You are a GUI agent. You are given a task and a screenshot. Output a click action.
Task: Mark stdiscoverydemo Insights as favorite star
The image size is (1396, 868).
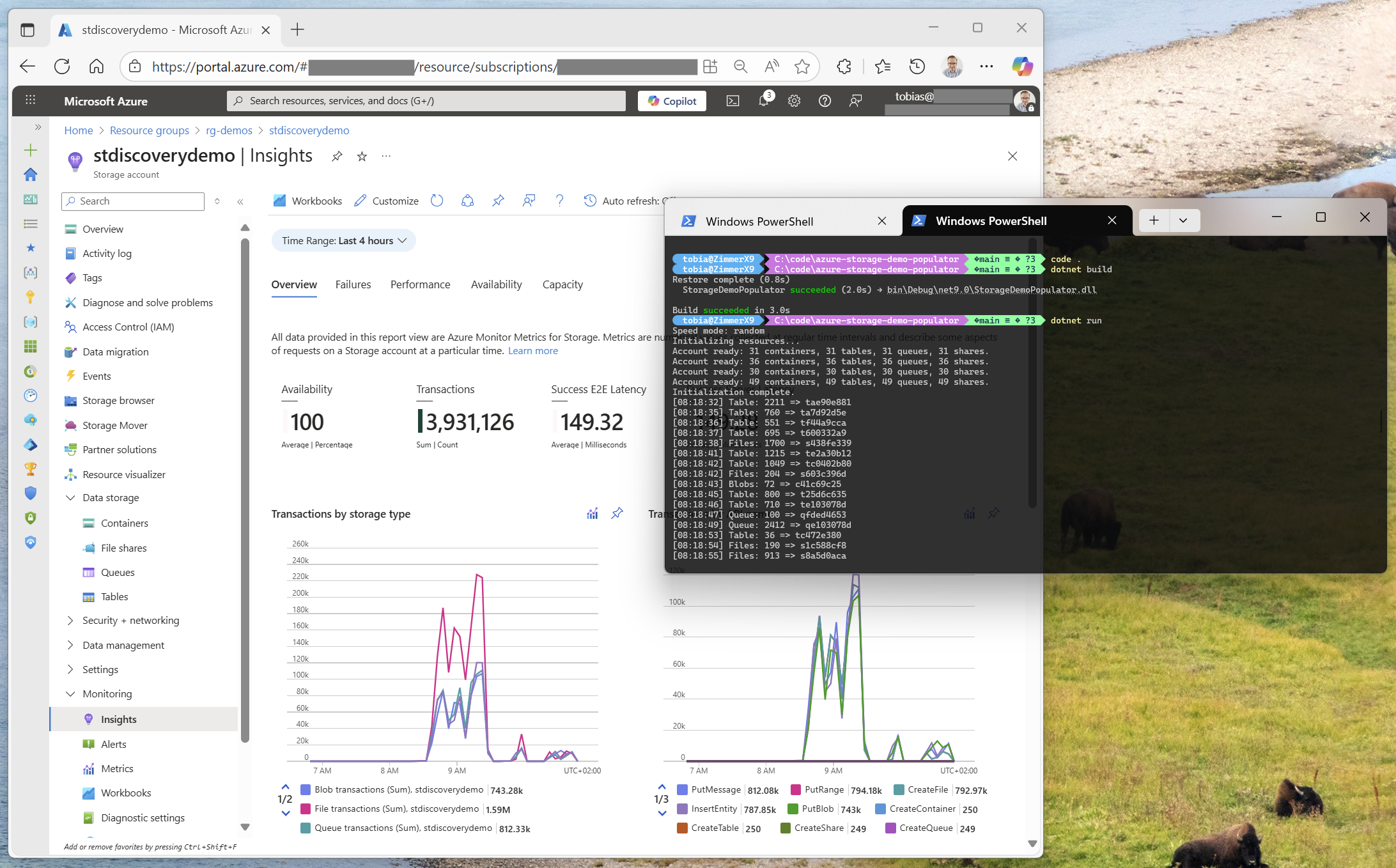click(x=362, y=157)
